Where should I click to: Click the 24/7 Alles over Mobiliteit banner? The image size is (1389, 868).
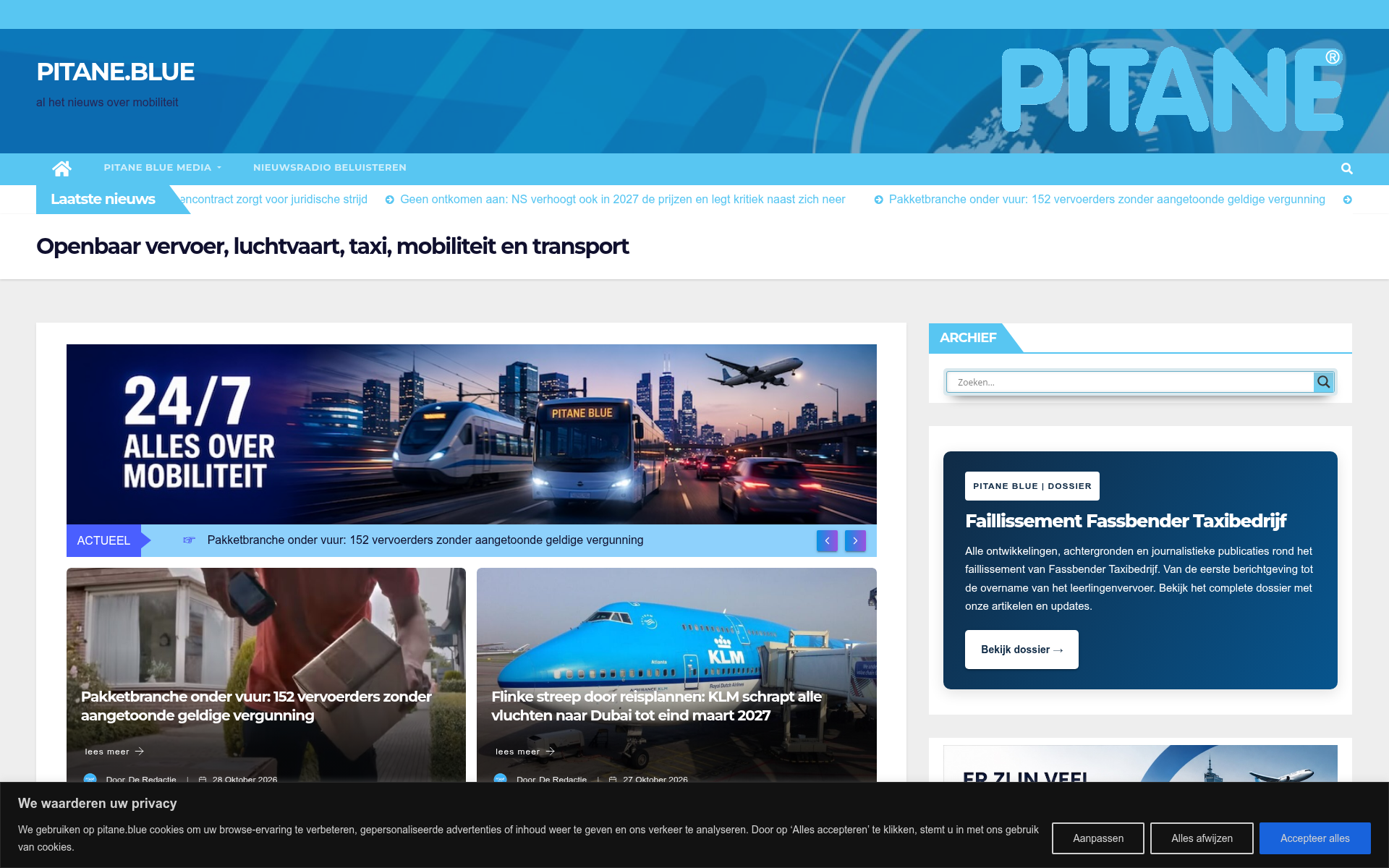click(x=472, y=434)
